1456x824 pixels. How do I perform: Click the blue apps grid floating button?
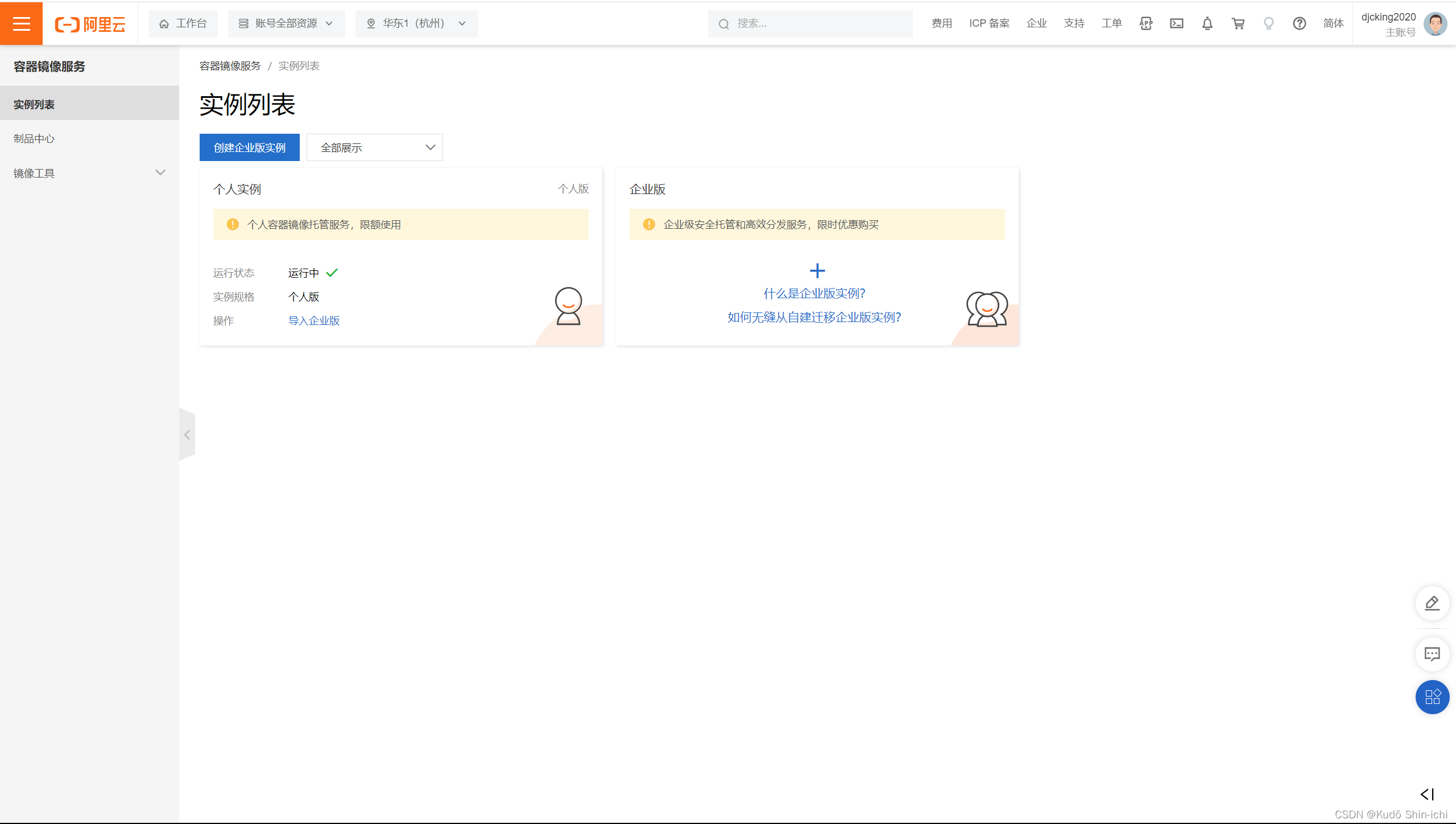[x=1432, y=697]
